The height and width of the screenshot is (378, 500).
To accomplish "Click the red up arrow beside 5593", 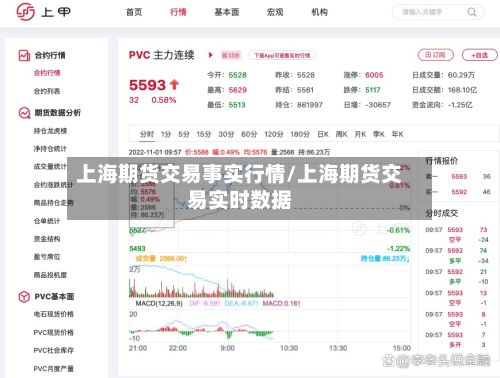I will 174,84.
